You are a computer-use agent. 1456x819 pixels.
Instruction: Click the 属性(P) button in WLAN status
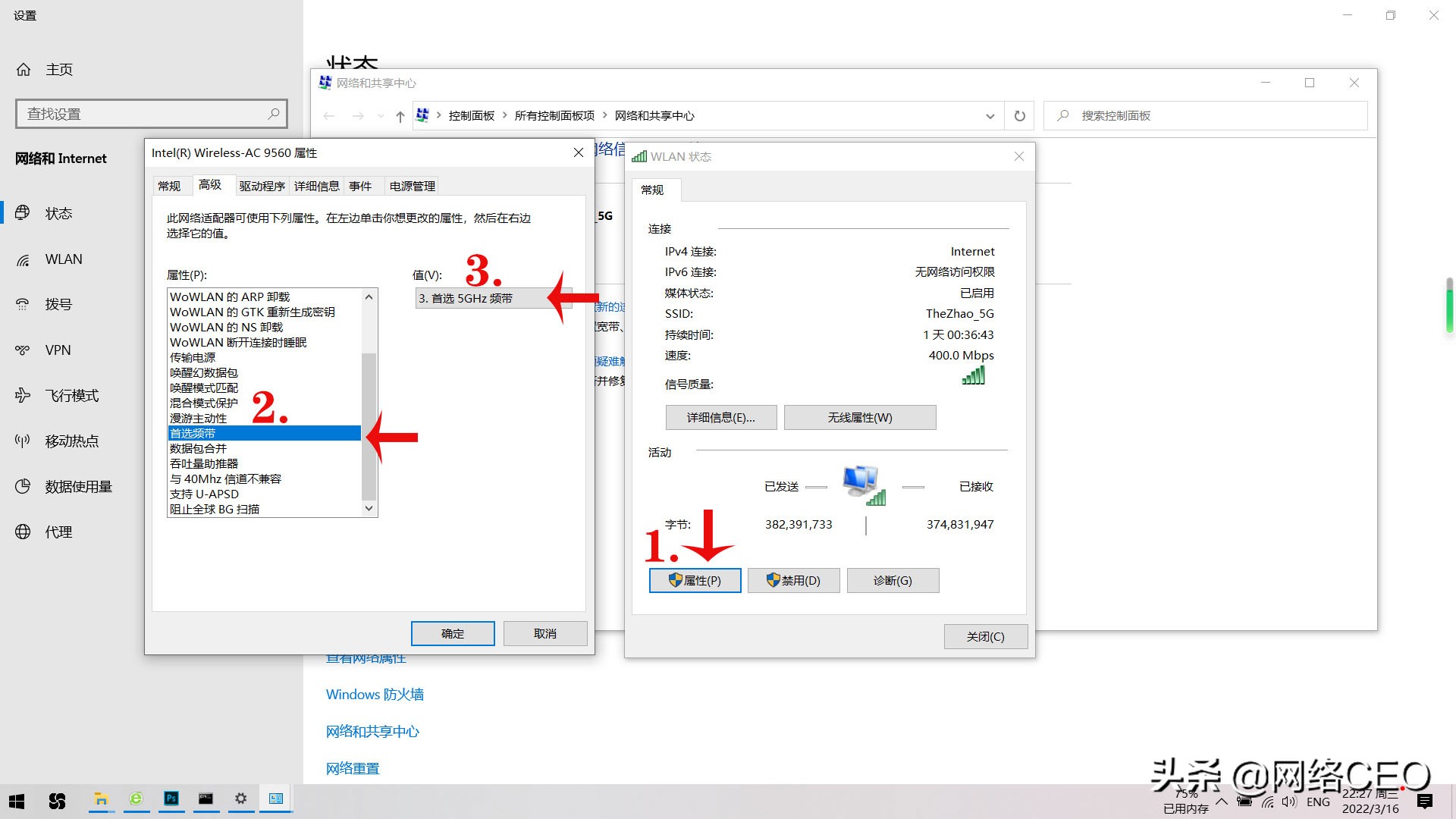(695, 581)
